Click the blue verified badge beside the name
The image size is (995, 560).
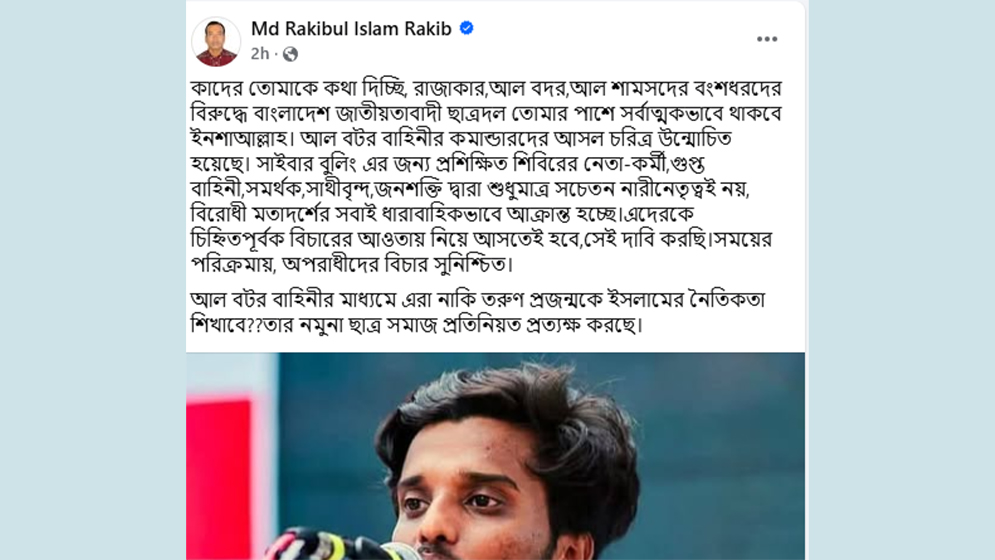(x=466, y=29)
